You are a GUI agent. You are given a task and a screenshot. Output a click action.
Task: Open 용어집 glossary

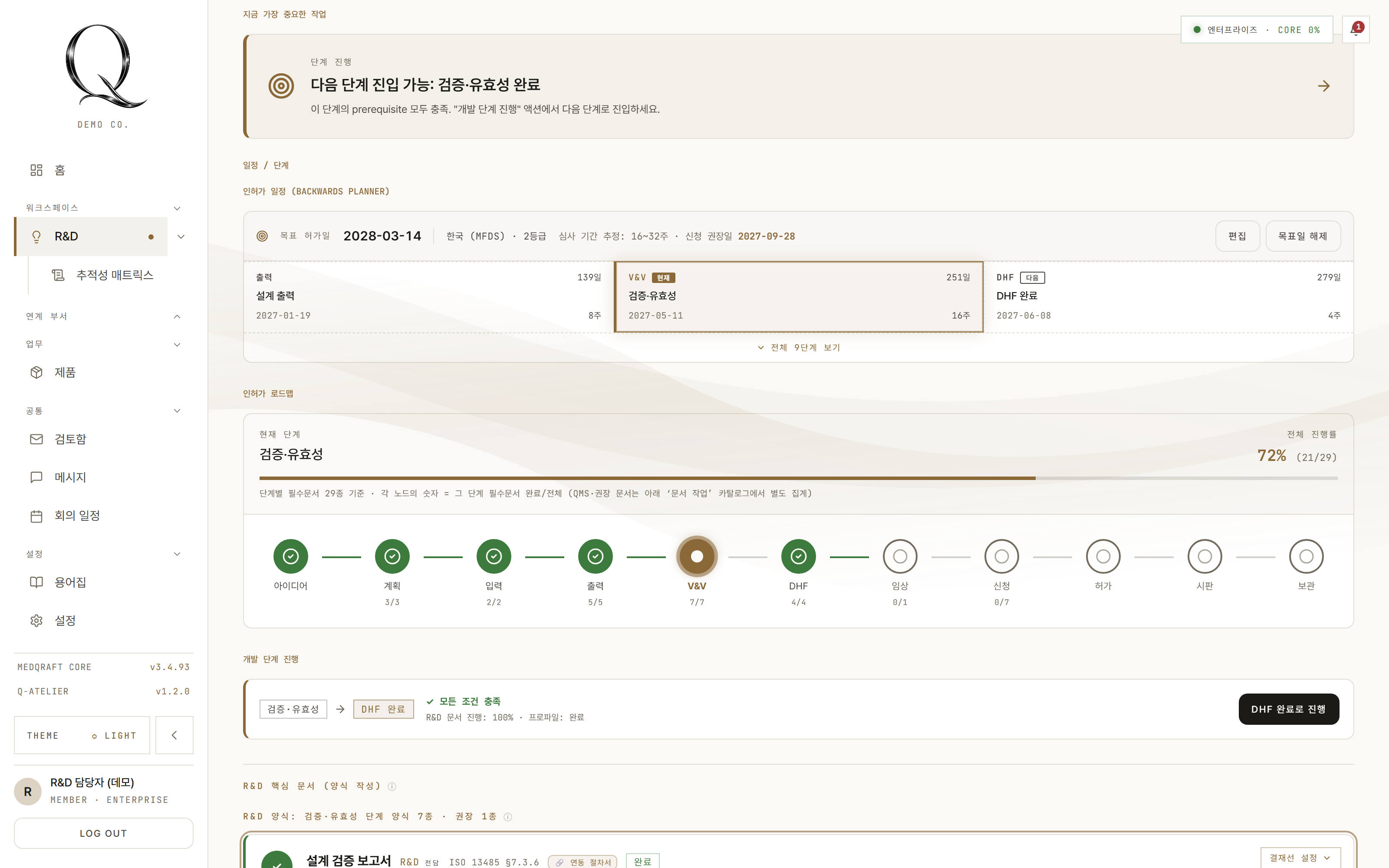click(x=103, y=582)
